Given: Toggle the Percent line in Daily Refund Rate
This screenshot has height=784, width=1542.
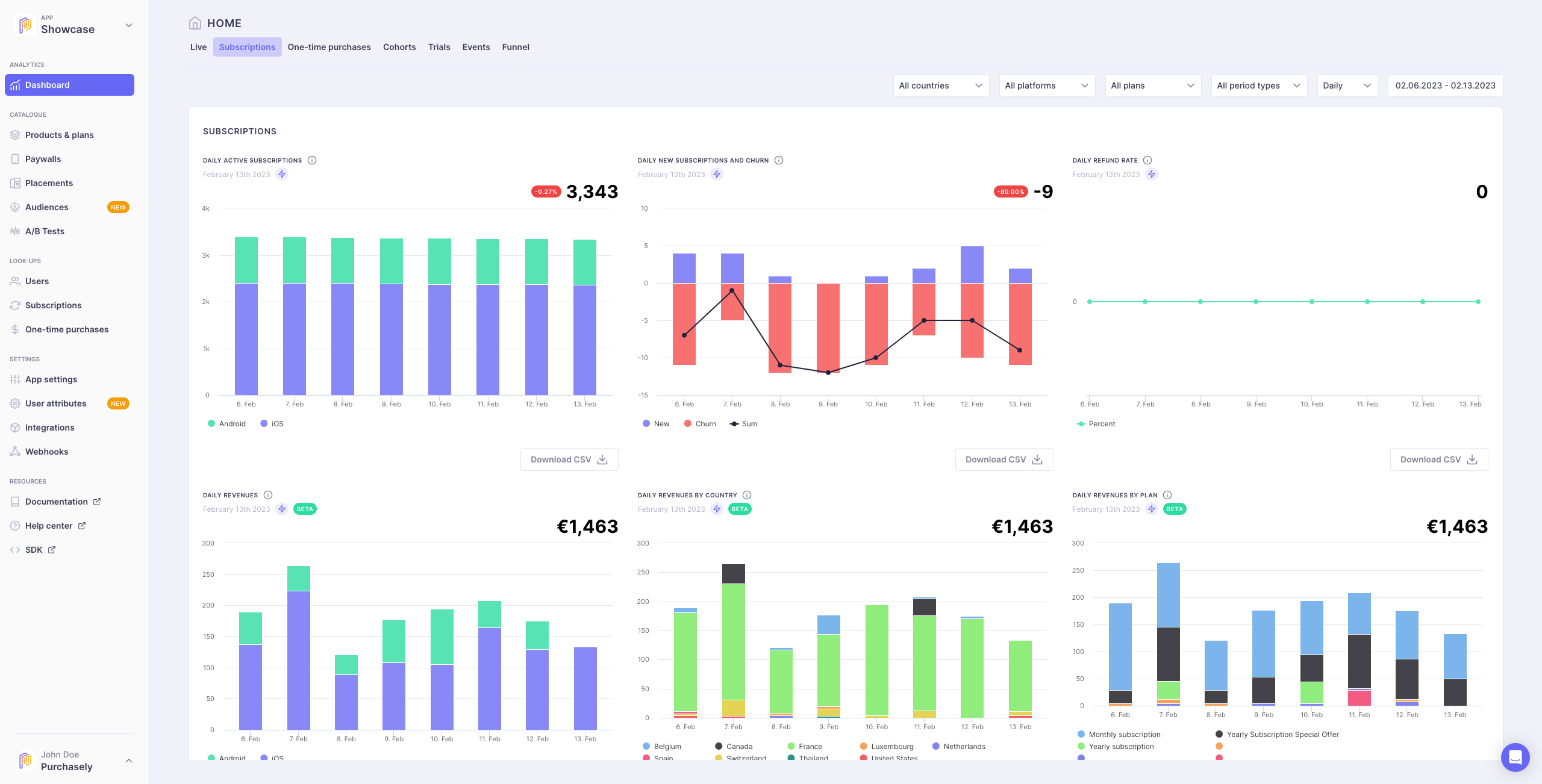Looking at the screenshot, I should 1096,423.
